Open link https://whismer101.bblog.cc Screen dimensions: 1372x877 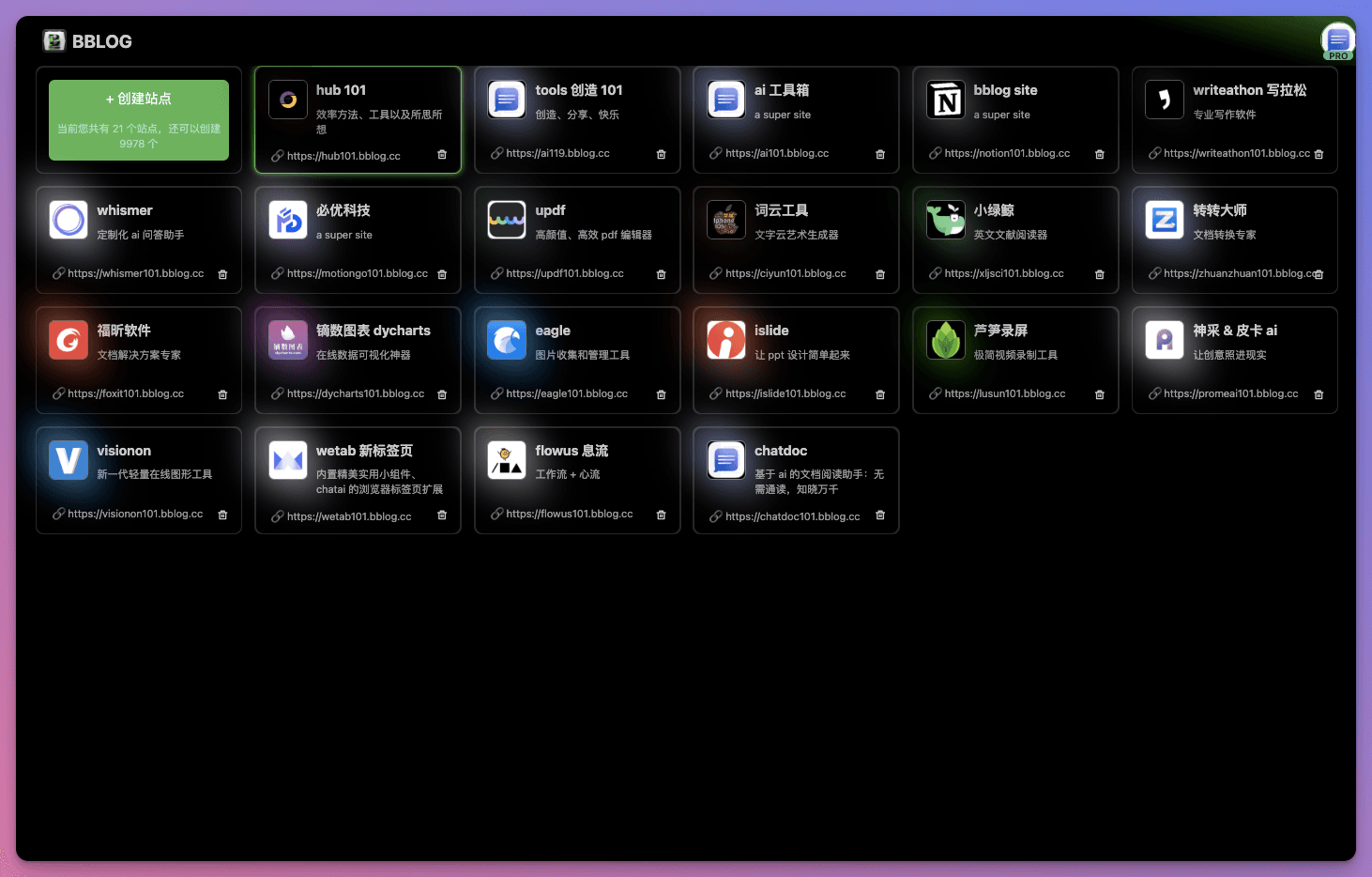coord(136,273)
